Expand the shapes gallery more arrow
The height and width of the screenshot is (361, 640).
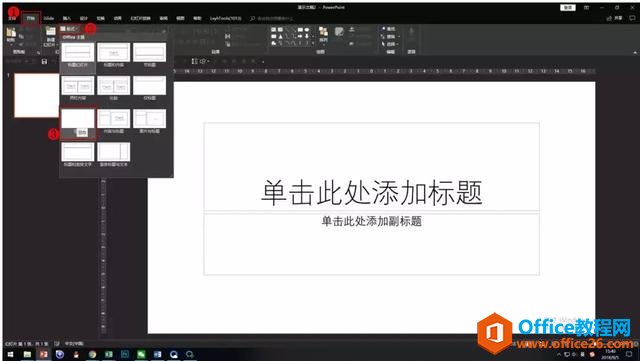(x=313, y=43)
